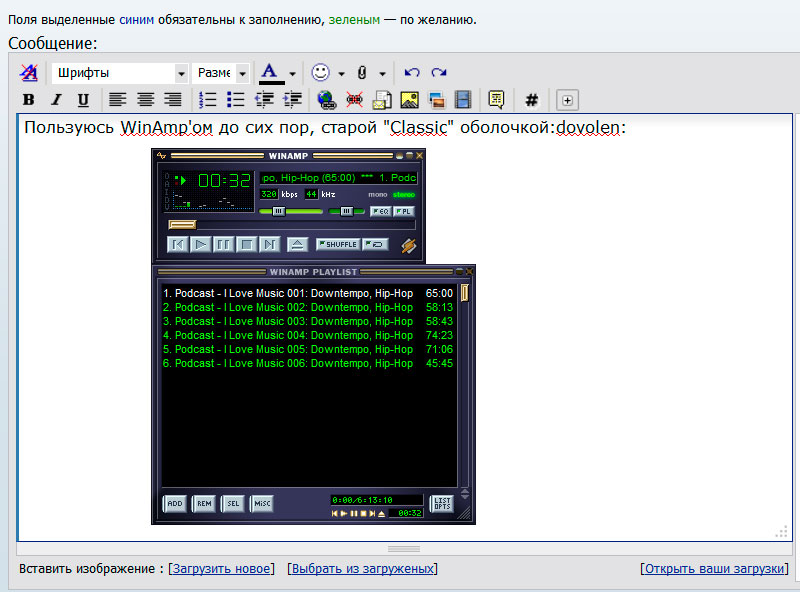Insert an email link
Image resolution: width=800 pixels, height=592 pixels.
(382, 100)
